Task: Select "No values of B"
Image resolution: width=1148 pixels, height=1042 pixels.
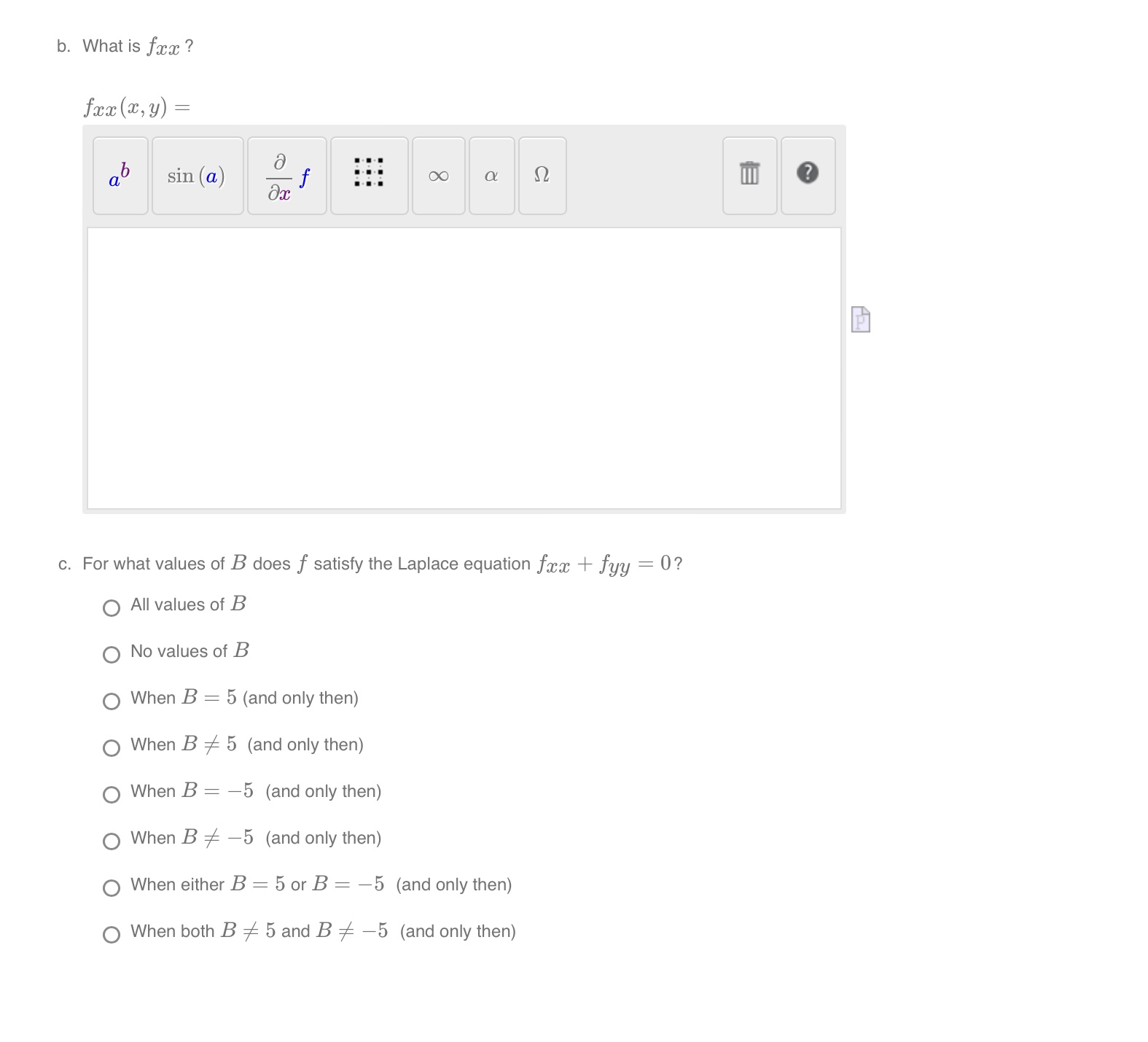Action: coord(111,655)
